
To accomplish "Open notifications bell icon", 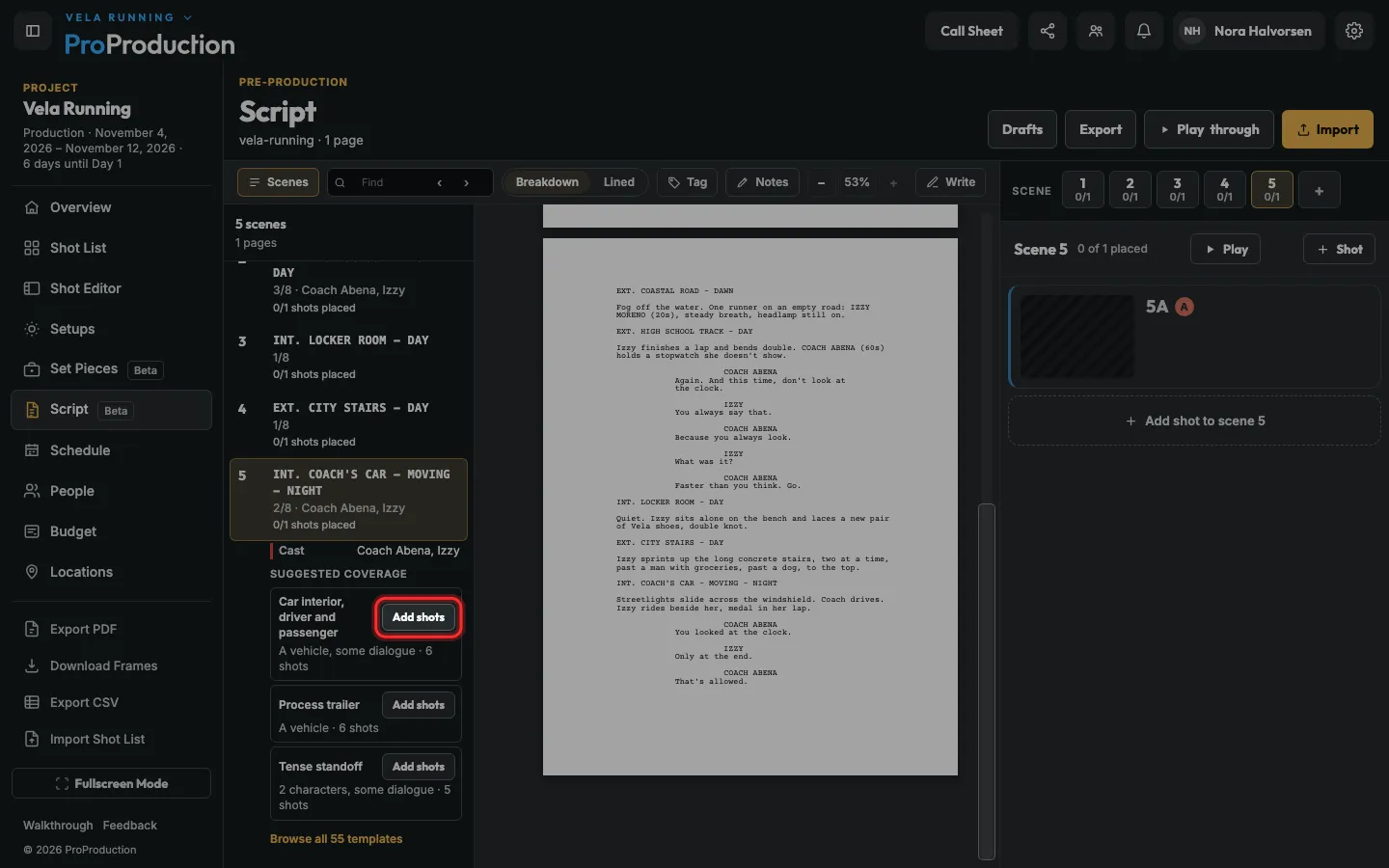I will [1144, 31].
